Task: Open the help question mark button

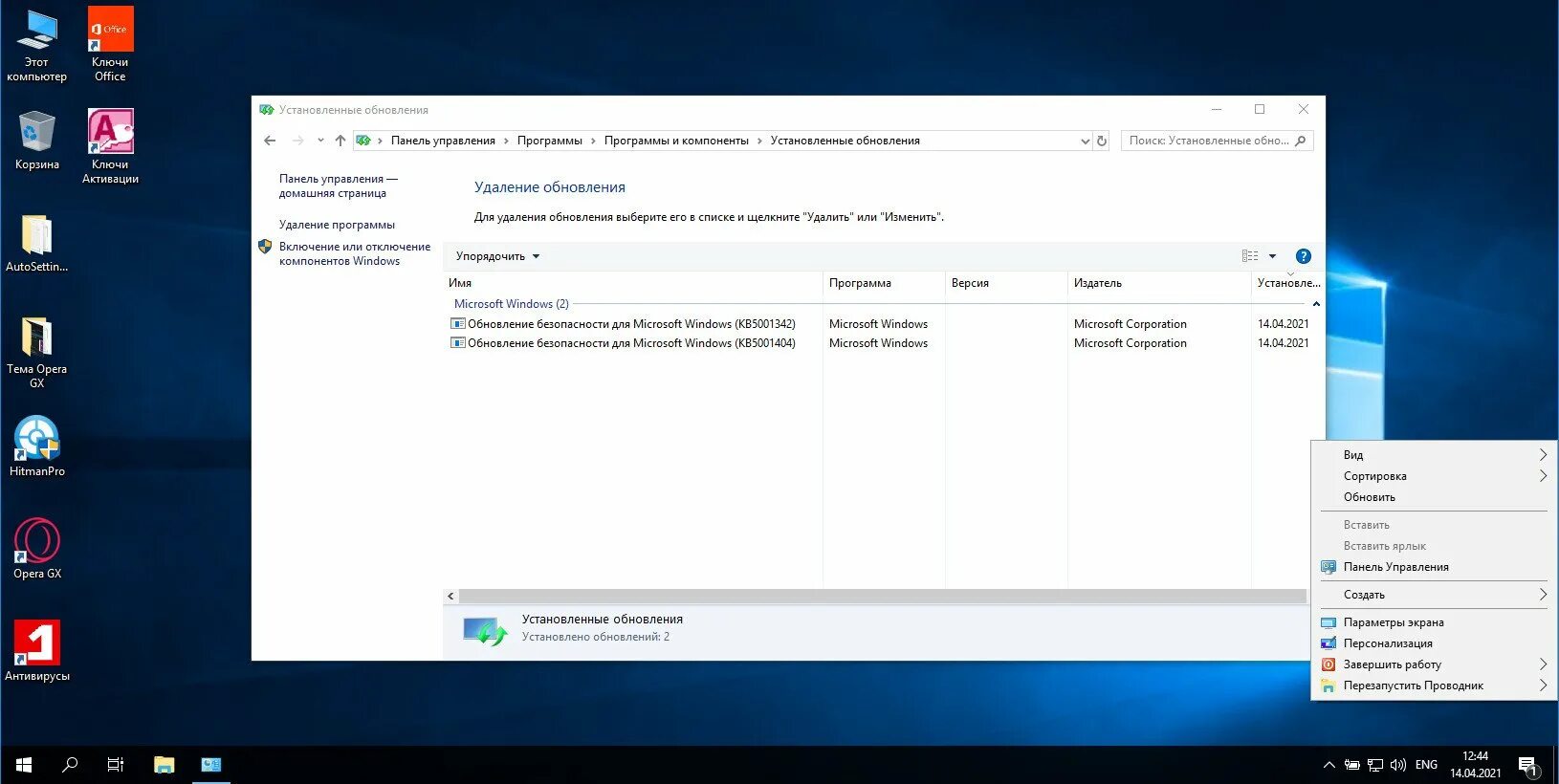Action: coord(1303,256)
